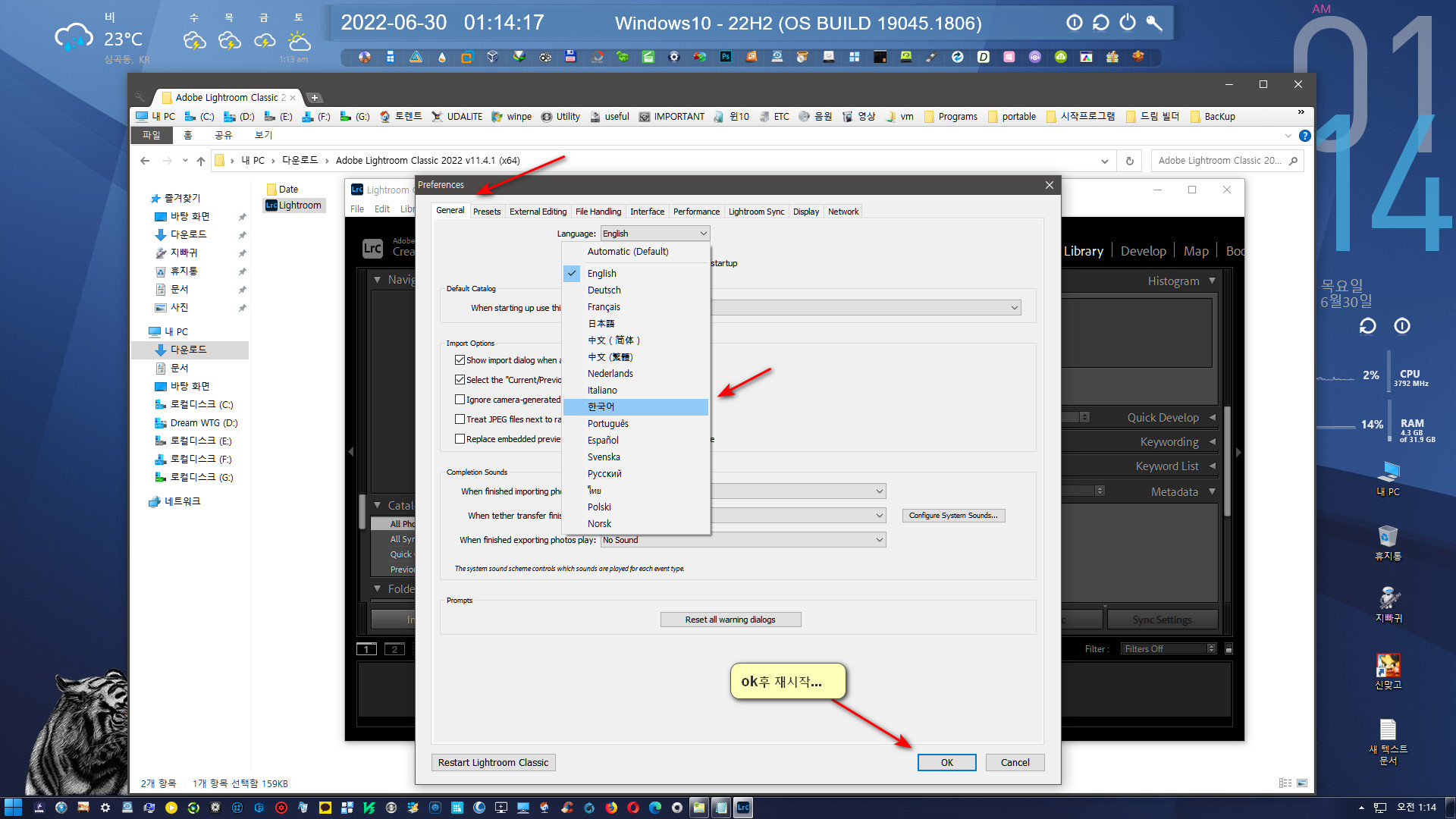Open the Filters Off dropdown
Screen dimensions: 1456x819
(1168, 649)
